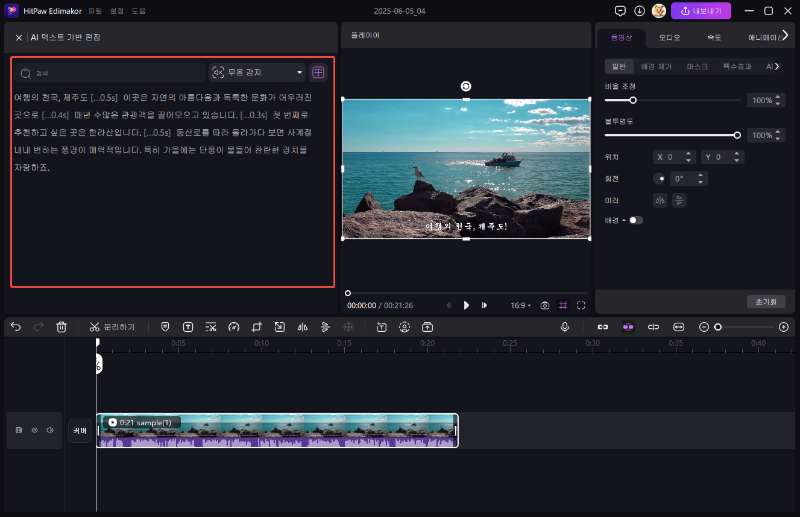Select the sample(1) clip on timeline
The height and width of the screenshot is (517, 800).
coord(277,430)
